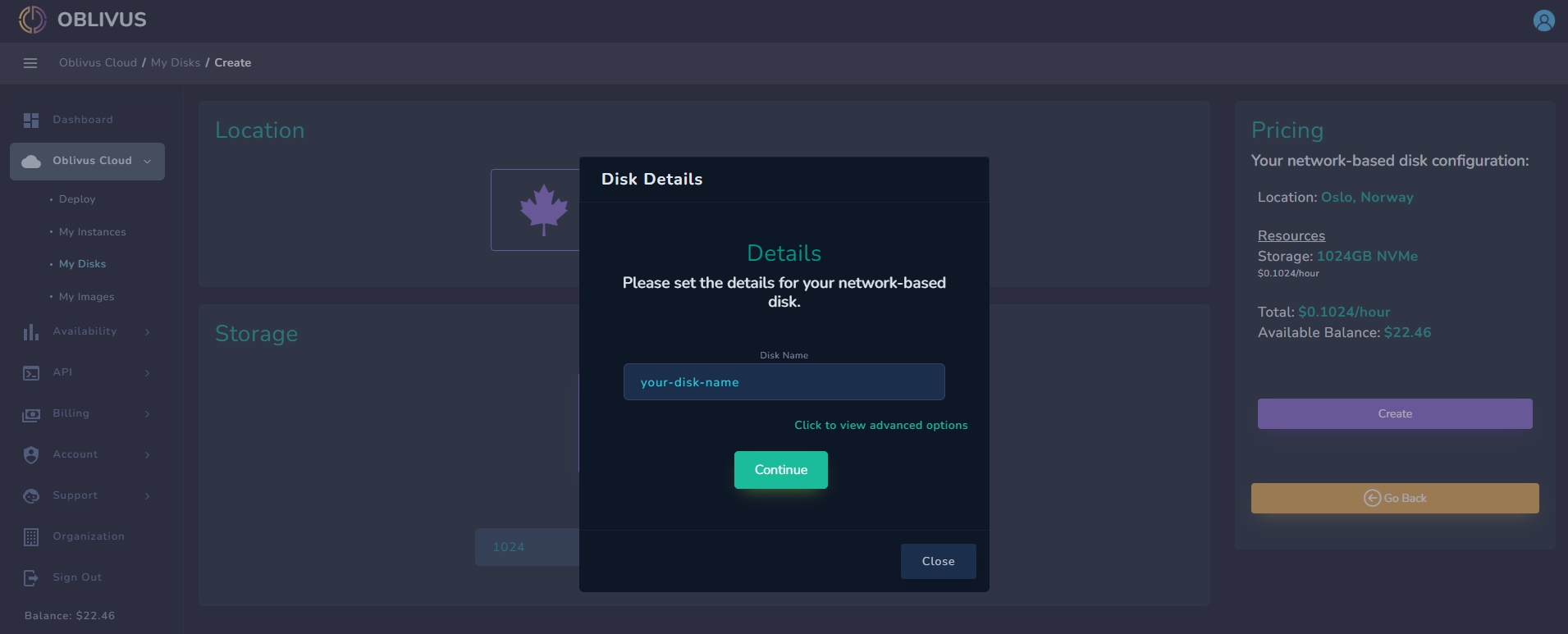Screen dimensions: 1568x634
Task: Focus the Disk Name input field
Action: (784, 382)
